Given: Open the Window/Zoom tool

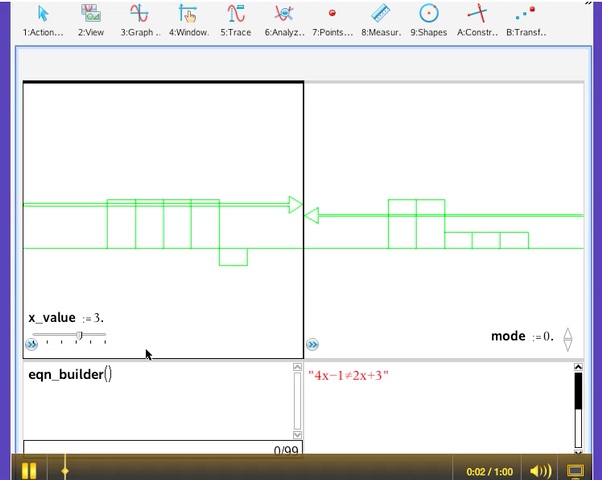Looking at the screenshot, I should point(187,14).
